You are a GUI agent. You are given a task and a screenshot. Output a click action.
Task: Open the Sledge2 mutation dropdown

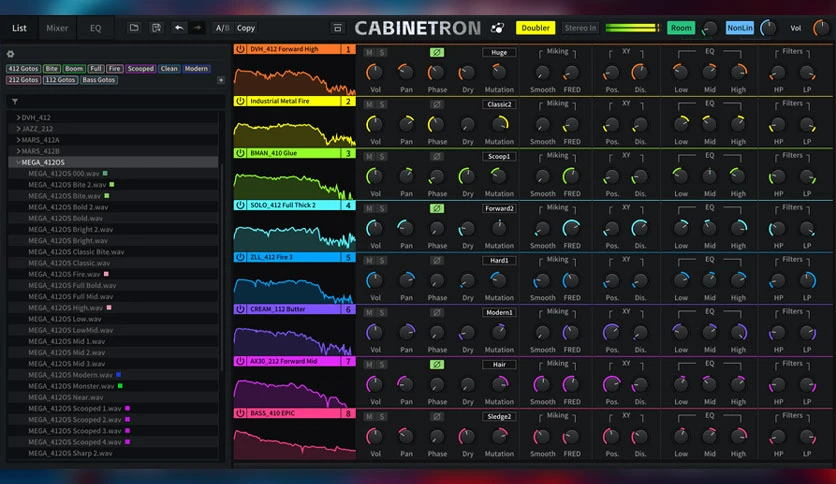(x=499, y=416)
